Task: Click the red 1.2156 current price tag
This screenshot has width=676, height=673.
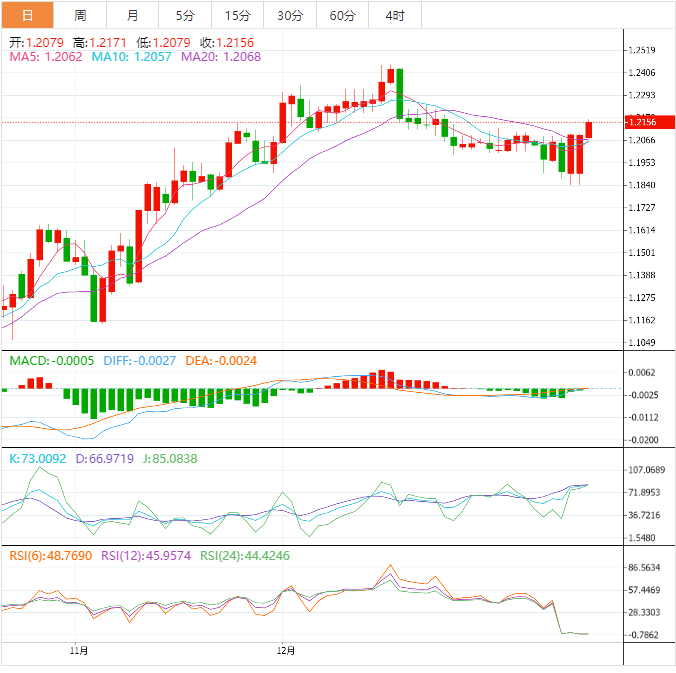Action: [x=649, y=122]
